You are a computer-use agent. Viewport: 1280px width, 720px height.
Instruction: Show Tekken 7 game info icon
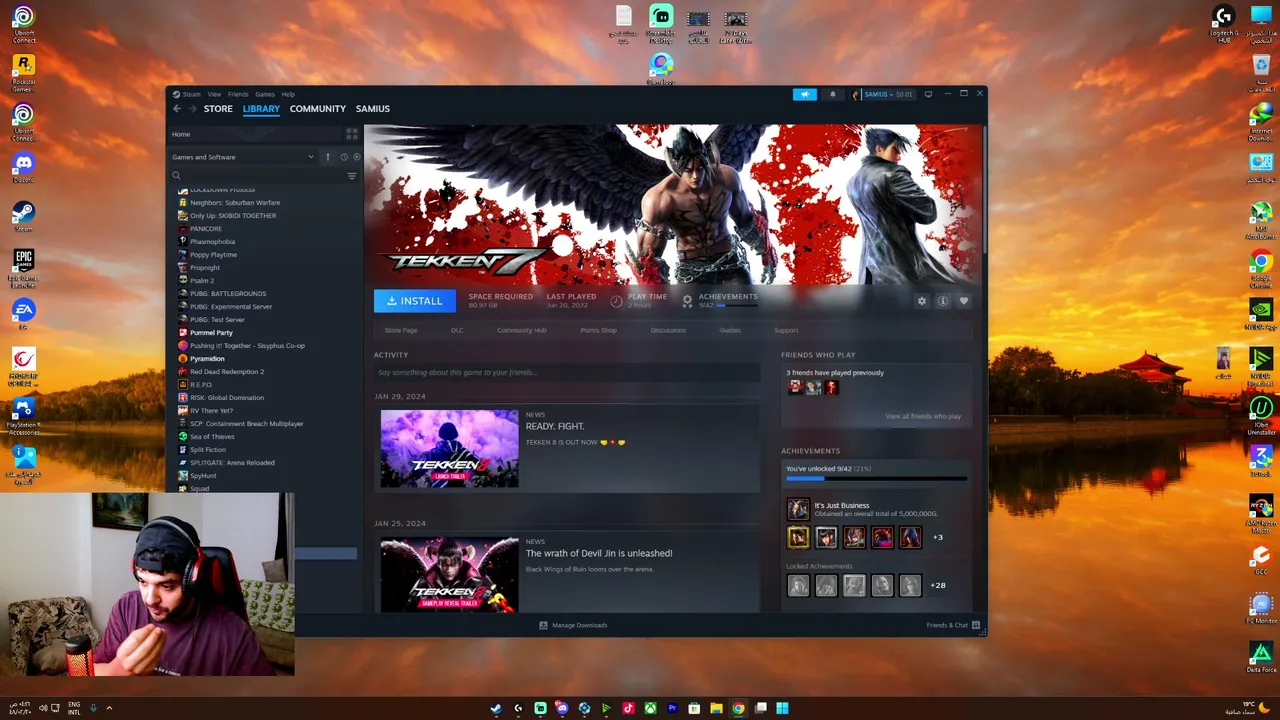(943, 301)
